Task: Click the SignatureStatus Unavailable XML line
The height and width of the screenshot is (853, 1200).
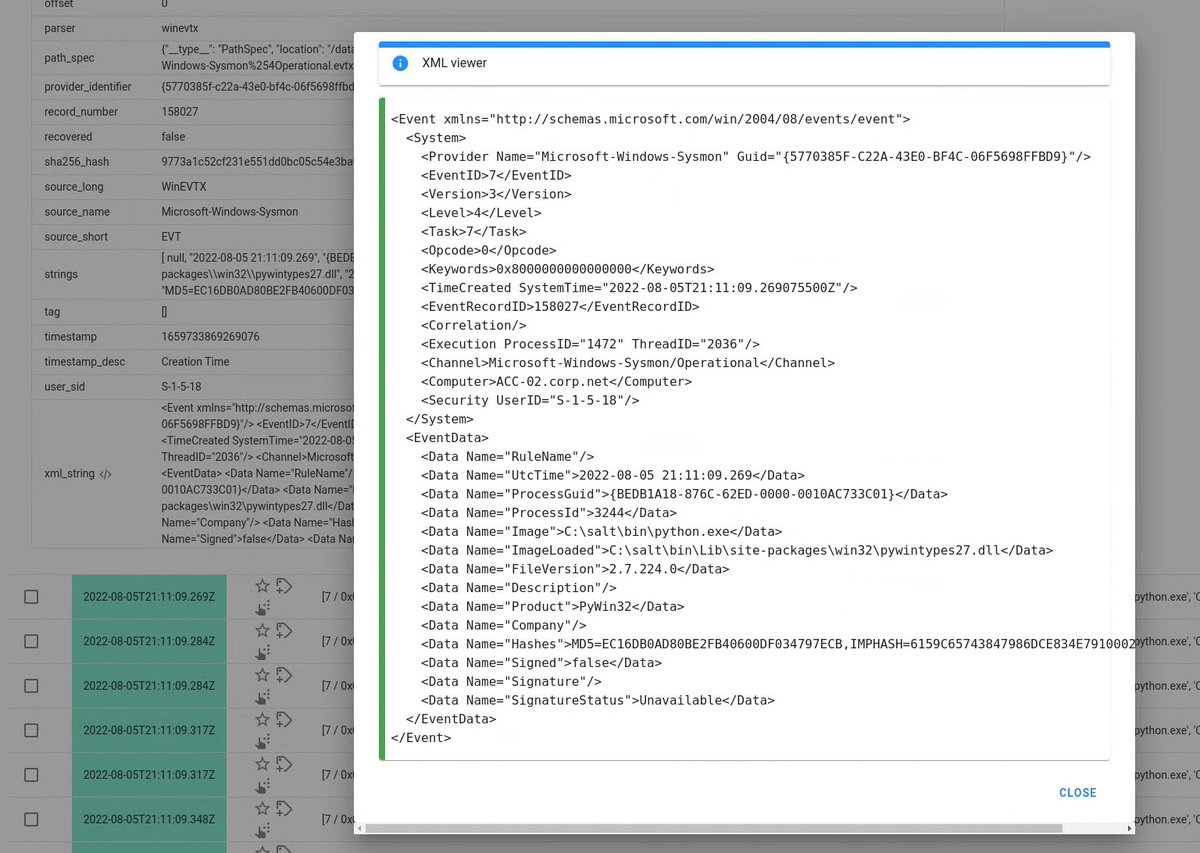Action: [x=598, y=701]
